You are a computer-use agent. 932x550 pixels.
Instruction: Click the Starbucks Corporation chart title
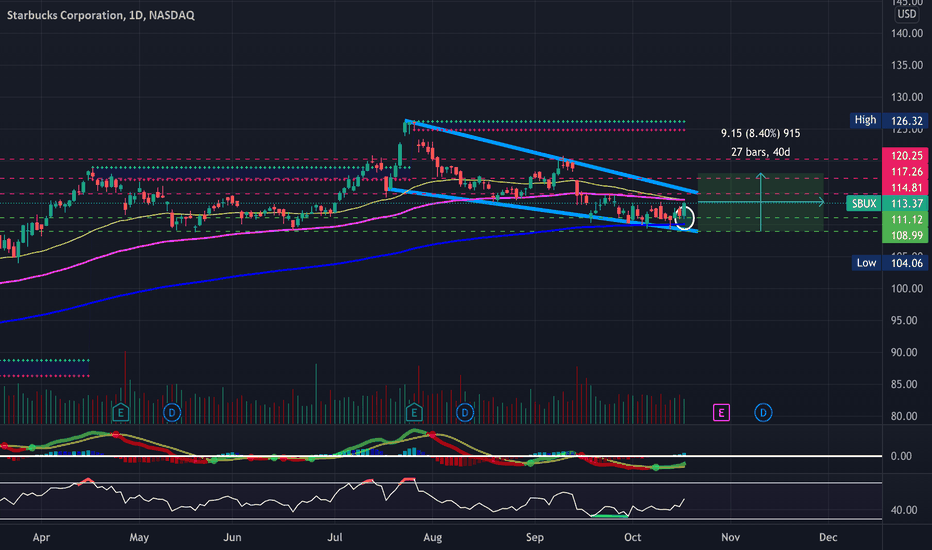click(x=100, y=15)
